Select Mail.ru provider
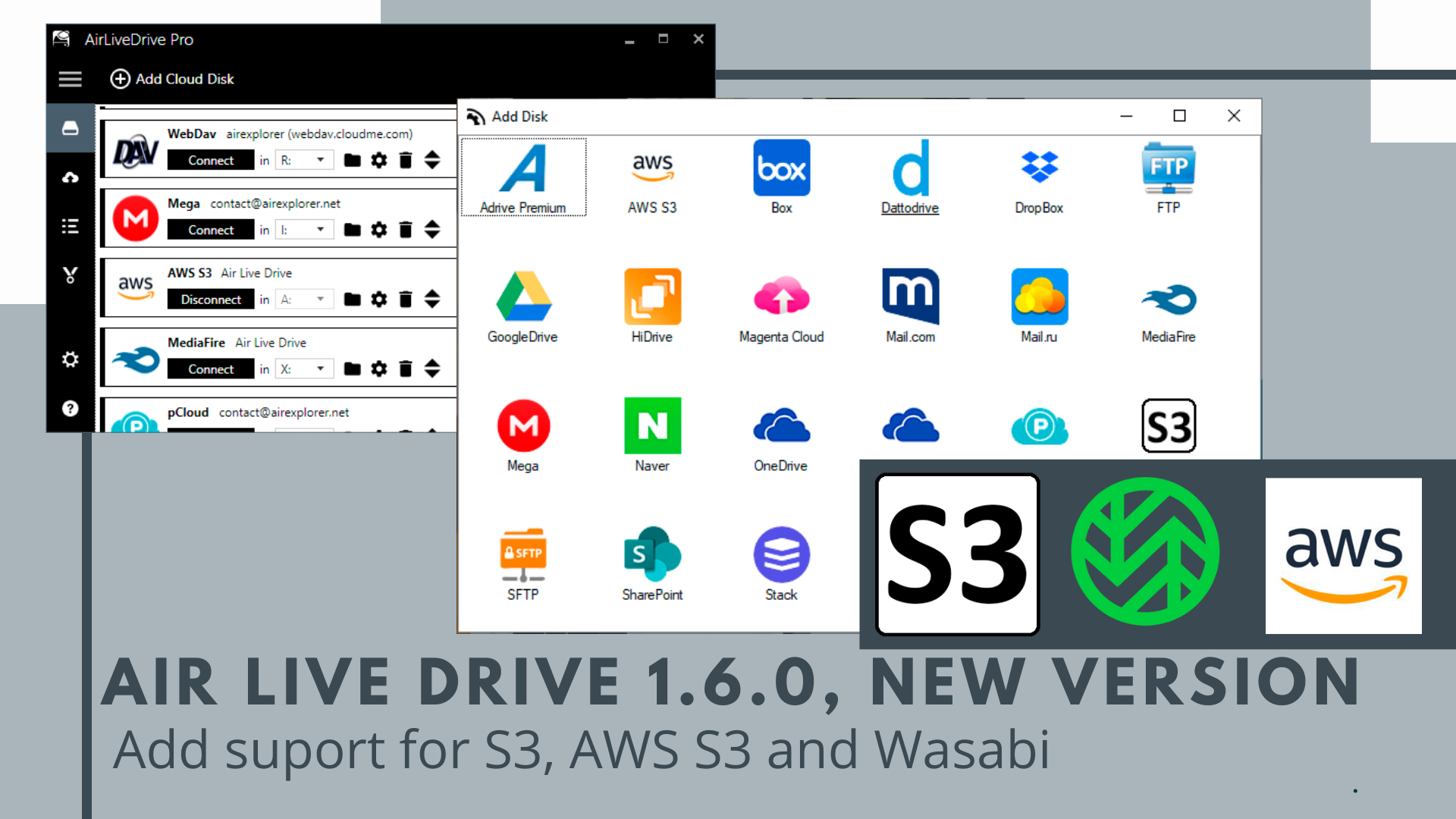Viewport: 1456px width, 819px height. click(x=1039, y=306)
